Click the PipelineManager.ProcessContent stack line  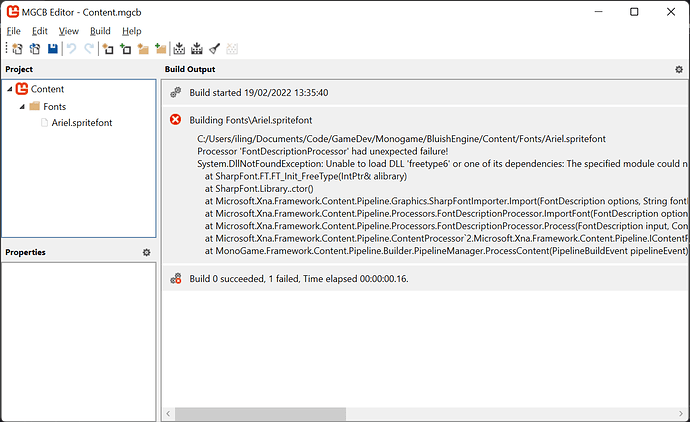pyautogui.click(x=446, y=251)
